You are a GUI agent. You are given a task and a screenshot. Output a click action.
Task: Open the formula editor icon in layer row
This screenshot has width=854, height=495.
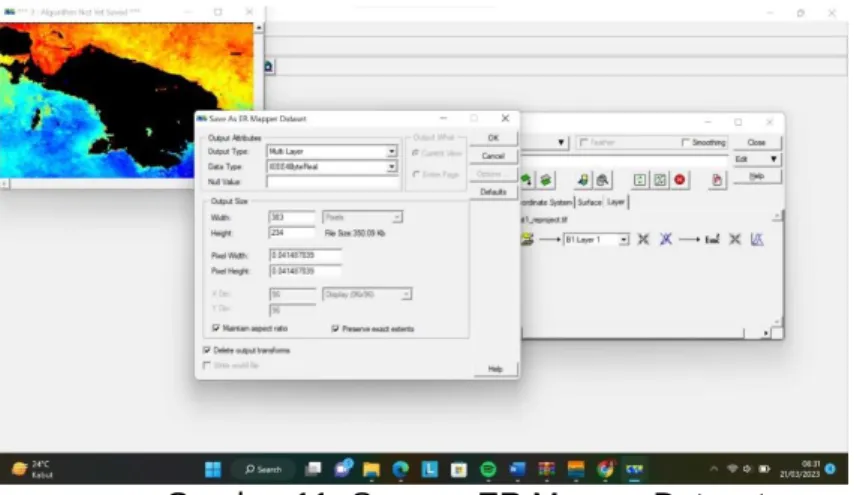pyautogui.click(x=712, y=239)
